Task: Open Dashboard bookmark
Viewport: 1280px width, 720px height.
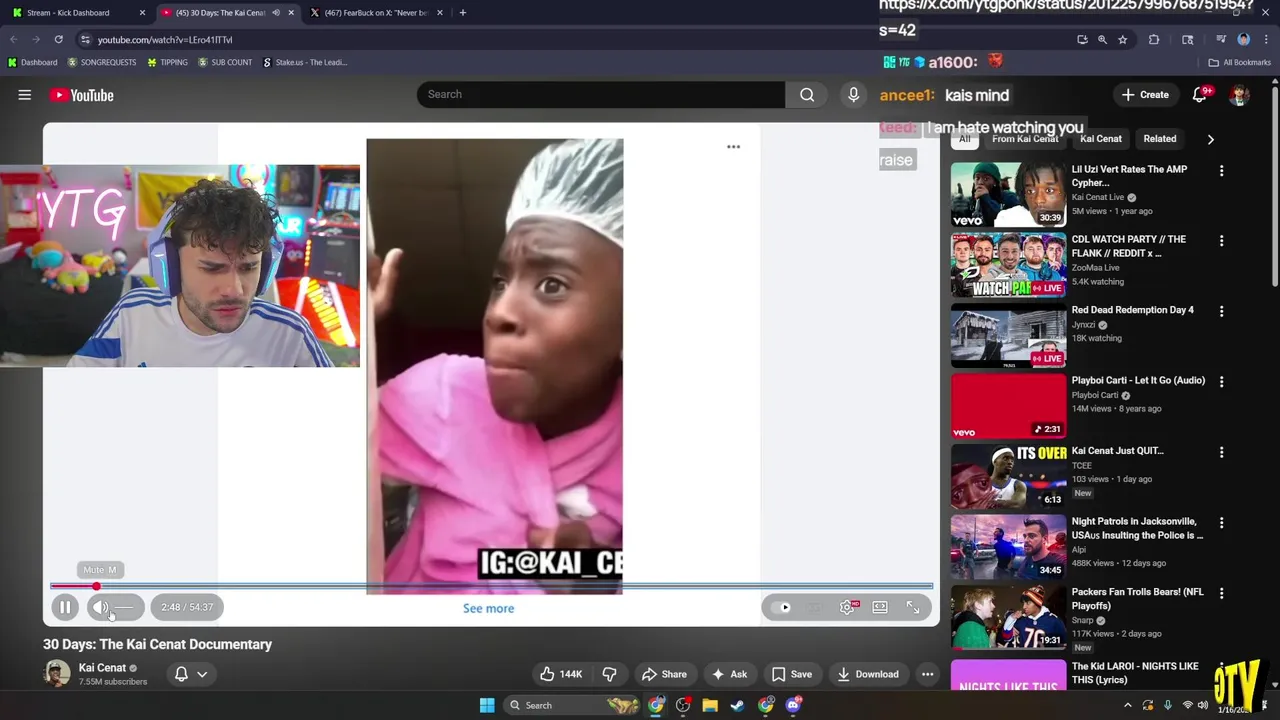Action: (32, 62)
